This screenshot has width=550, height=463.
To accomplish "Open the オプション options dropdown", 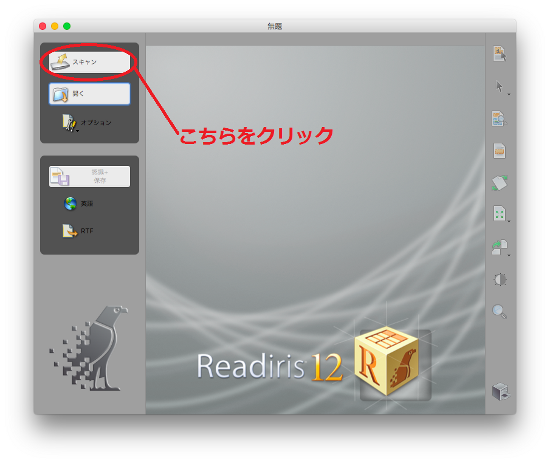I will coord(87,123).
